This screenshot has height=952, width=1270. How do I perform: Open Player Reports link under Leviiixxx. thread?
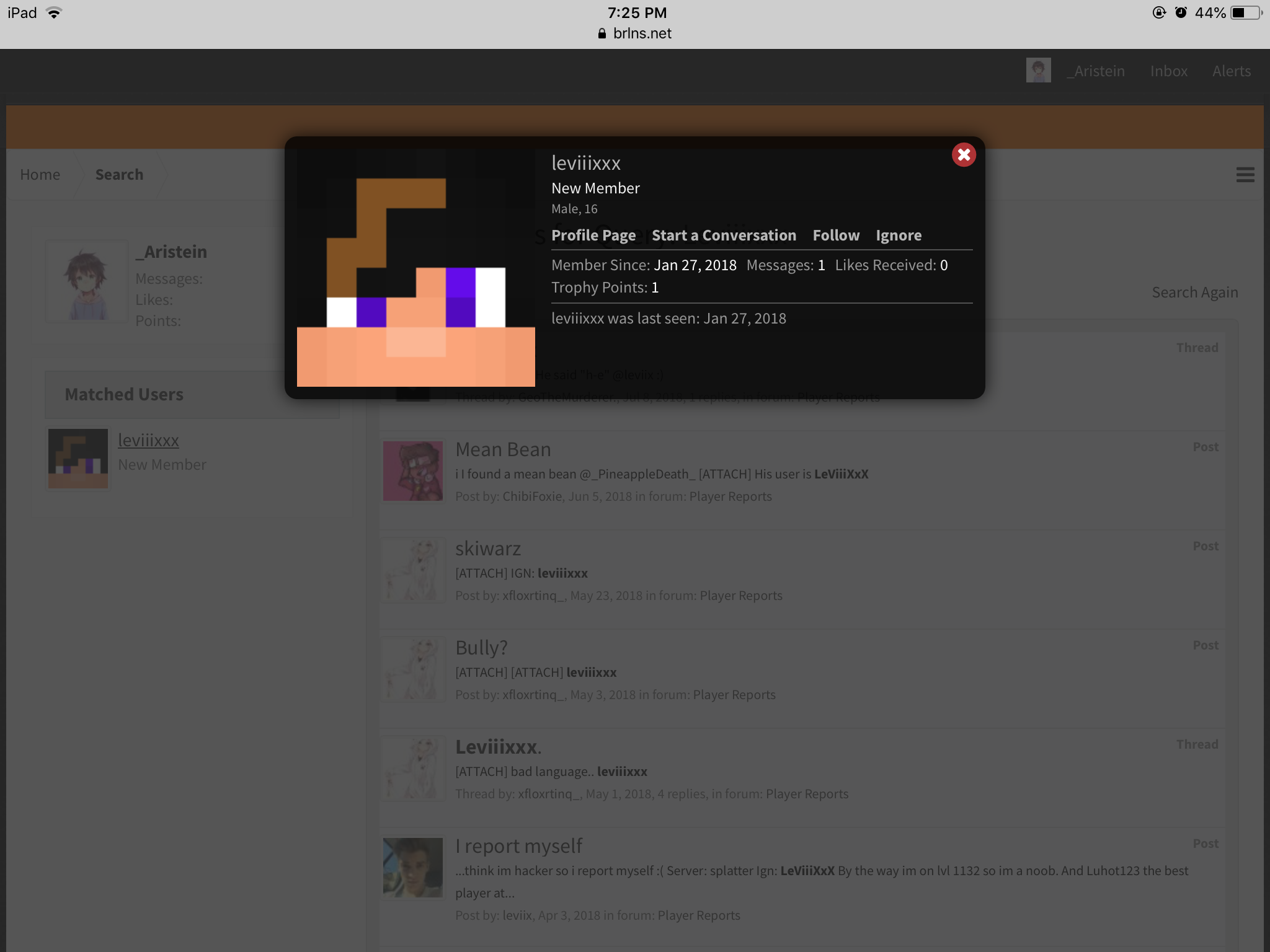(807, 794)
